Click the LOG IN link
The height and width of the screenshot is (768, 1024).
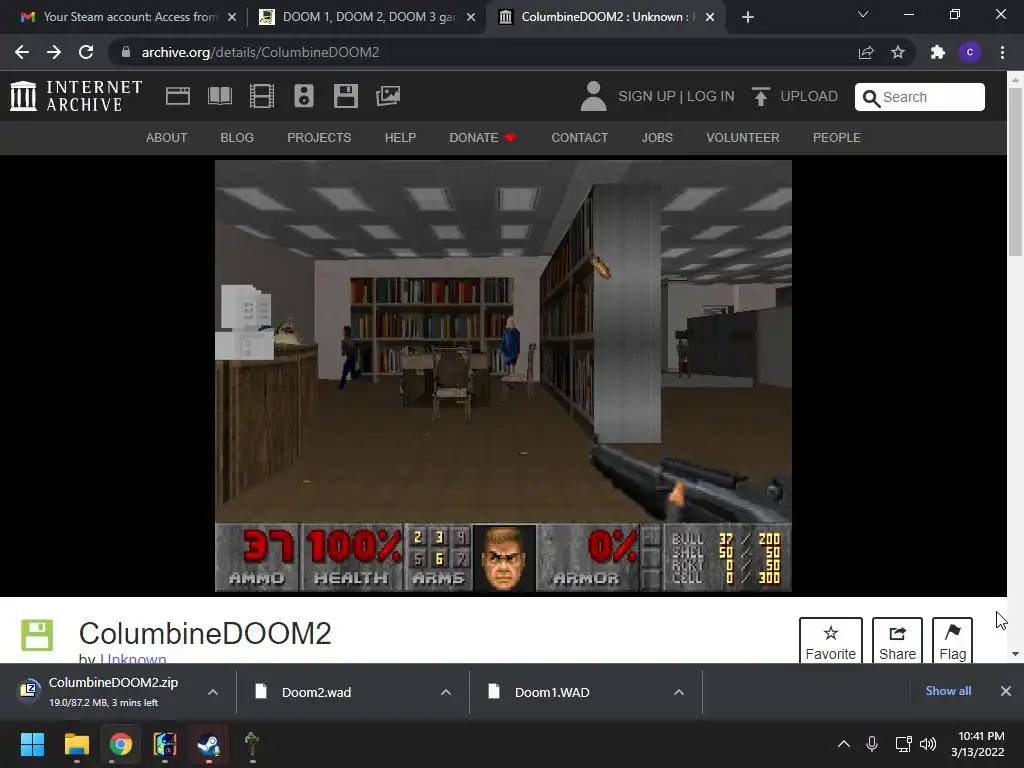pyautogui.click(x=711, y=96)
